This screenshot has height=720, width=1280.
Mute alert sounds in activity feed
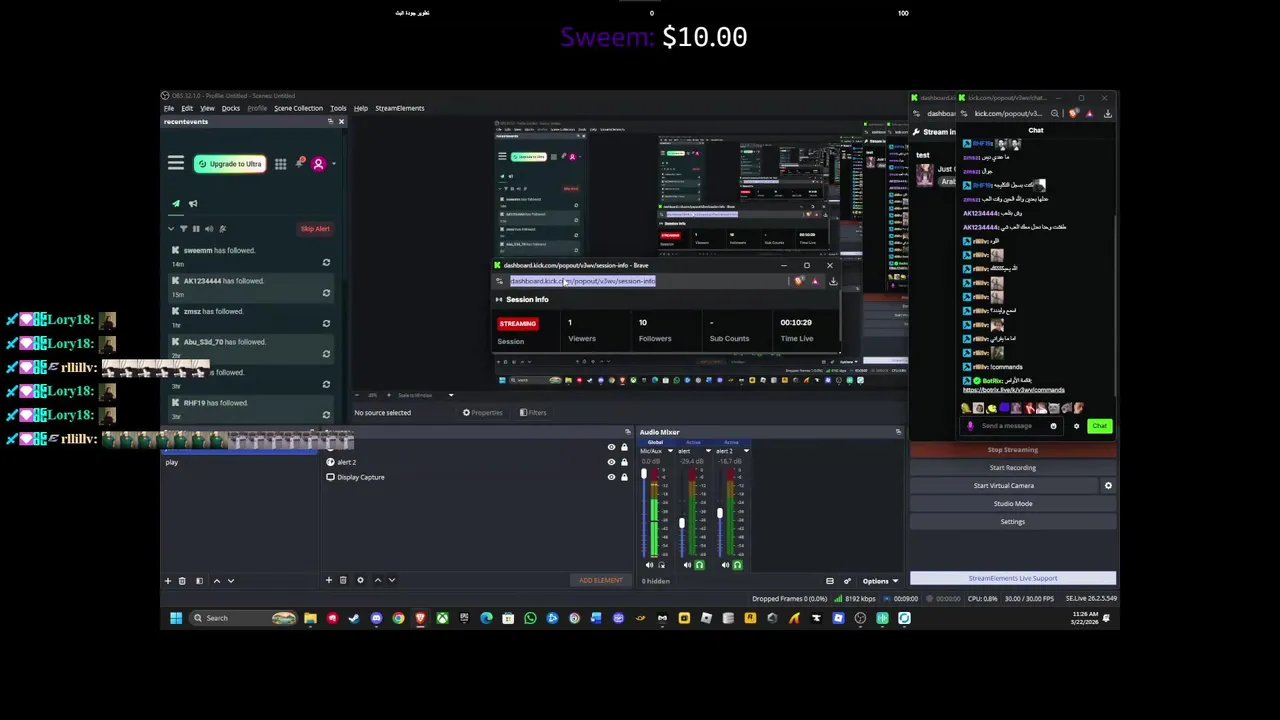click(x=209, y=229)
